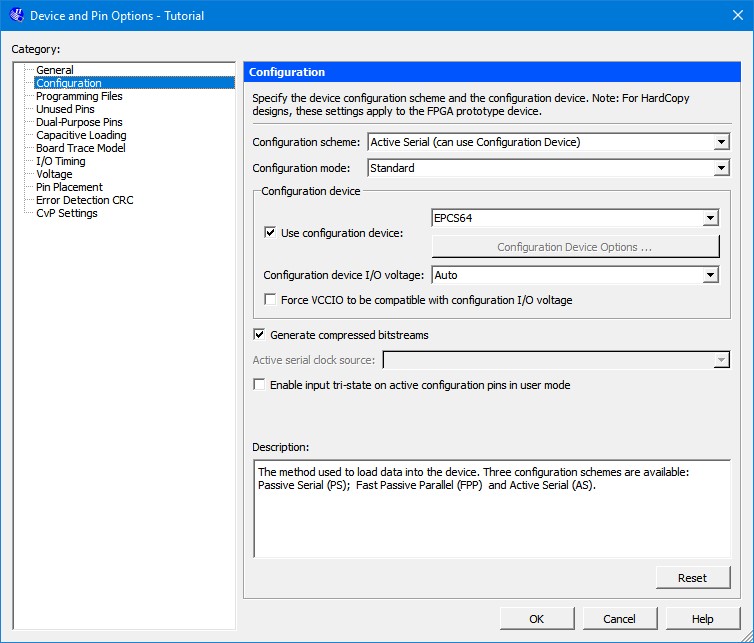Screen dimensions: 754x643
Task: Confirm settings with the OK button
Action: [x=537, y=619]
